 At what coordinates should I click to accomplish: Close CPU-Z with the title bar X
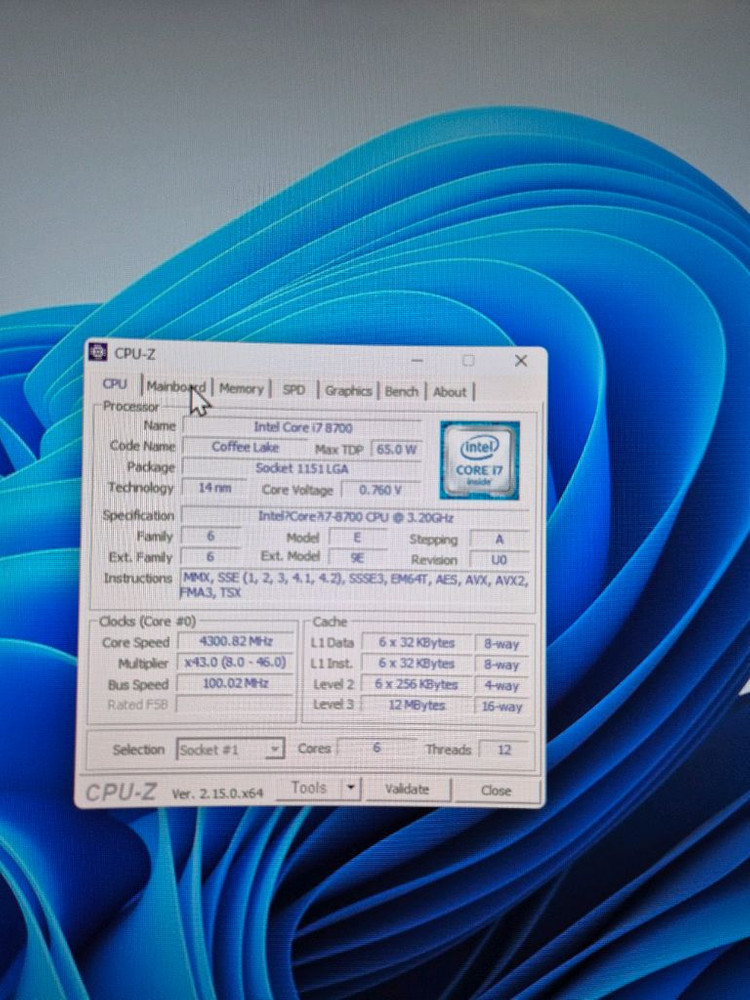click(520, 361)
